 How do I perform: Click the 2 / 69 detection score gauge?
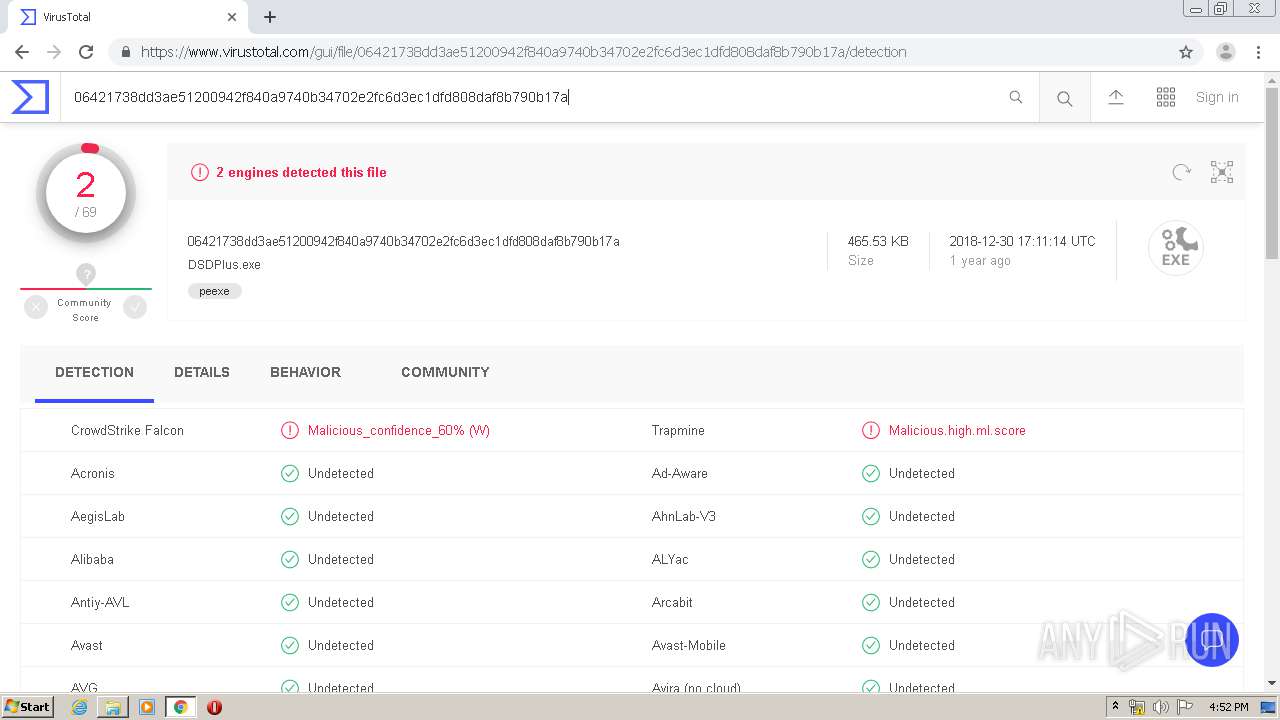pos(86,194)
